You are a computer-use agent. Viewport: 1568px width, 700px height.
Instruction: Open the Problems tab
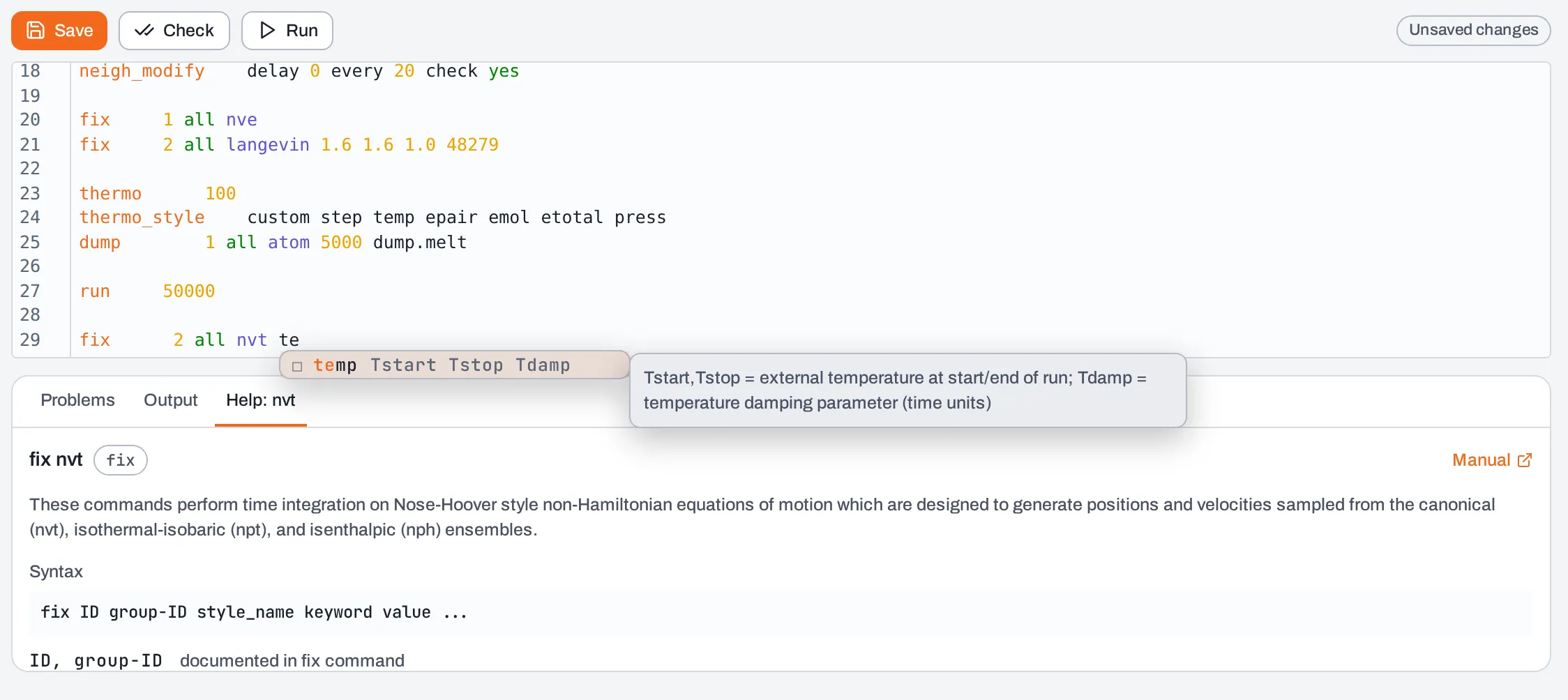[77, 400]
